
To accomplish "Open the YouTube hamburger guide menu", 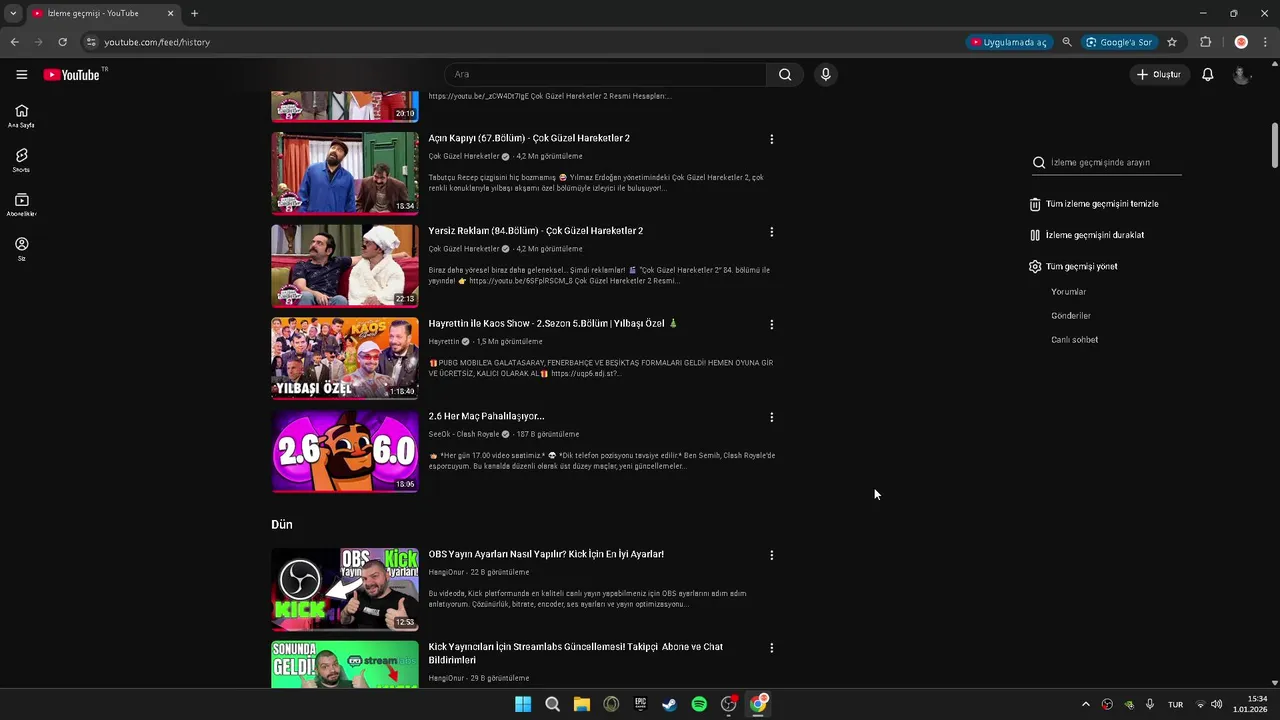I will pyautogui.click(x=21, y=75).
